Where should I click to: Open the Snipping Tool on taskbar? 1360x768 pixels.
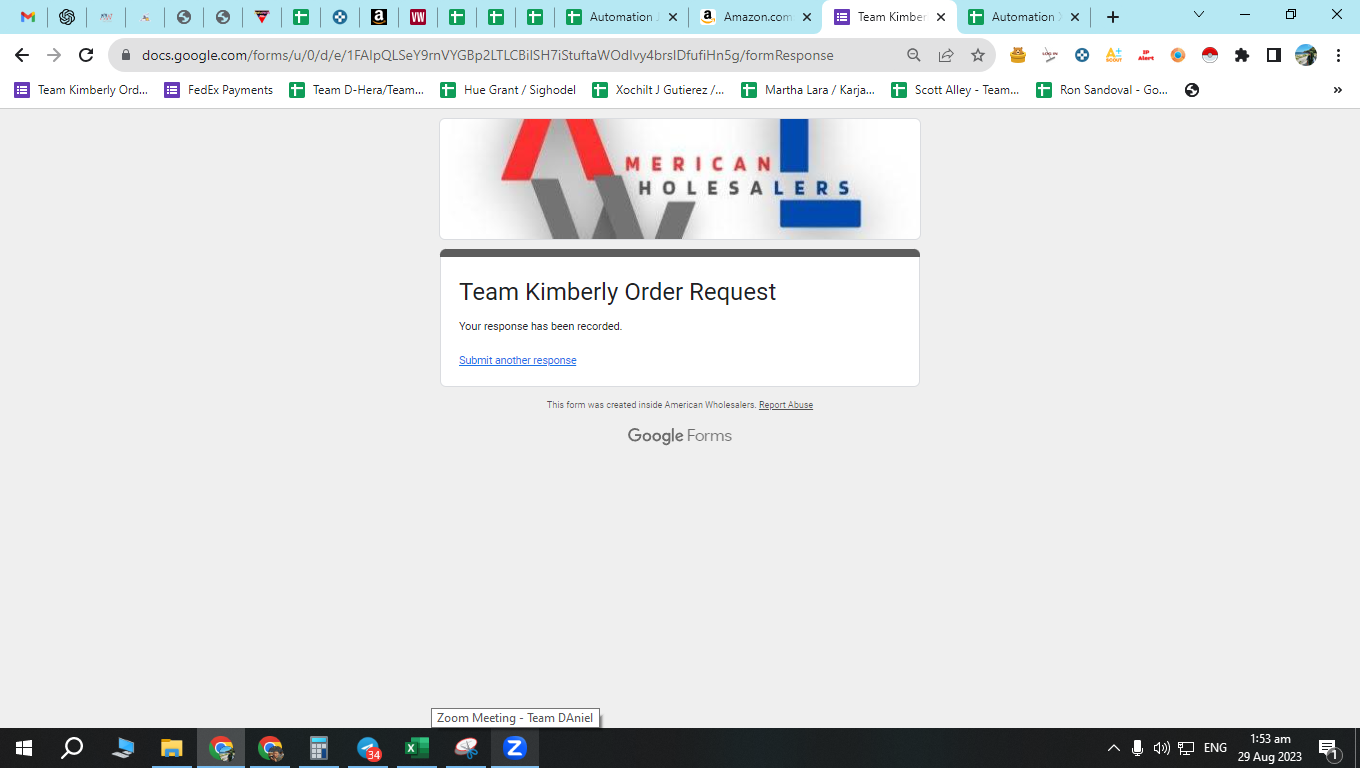point(466,748)
